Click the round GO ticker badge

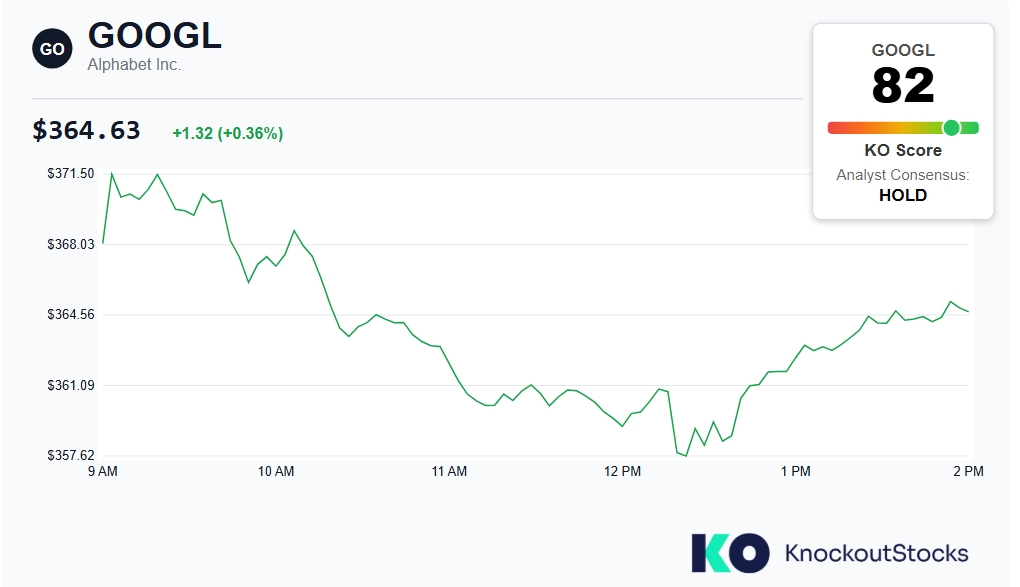point(52,49)
